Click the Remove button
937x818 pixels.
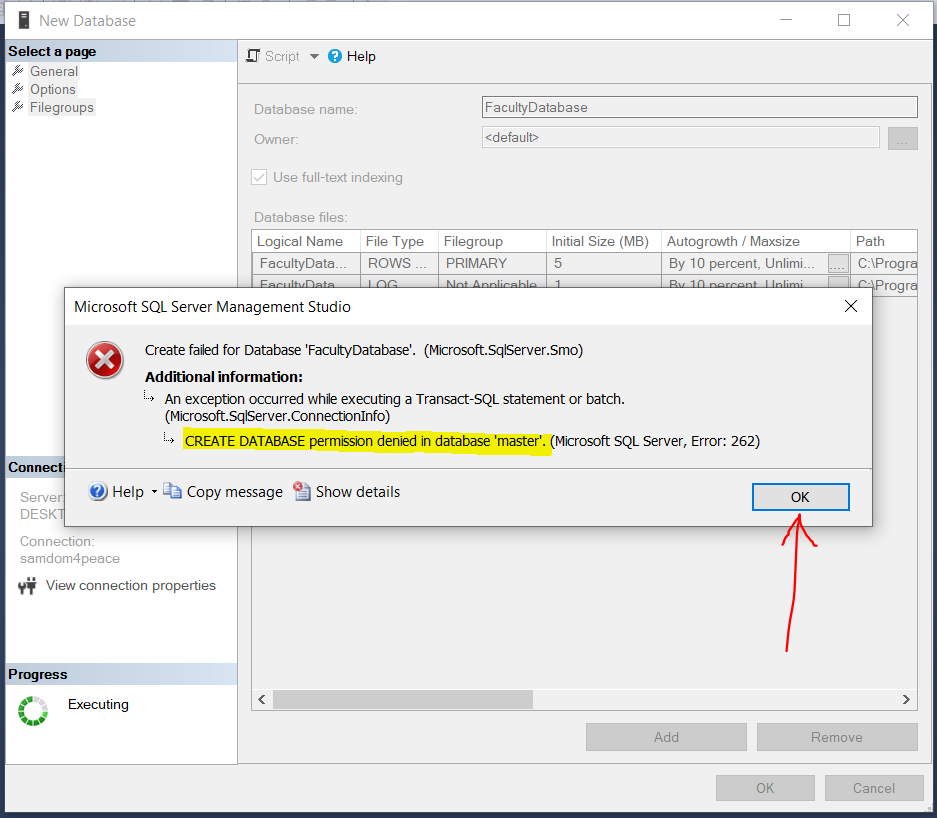(x=837, y=737)
